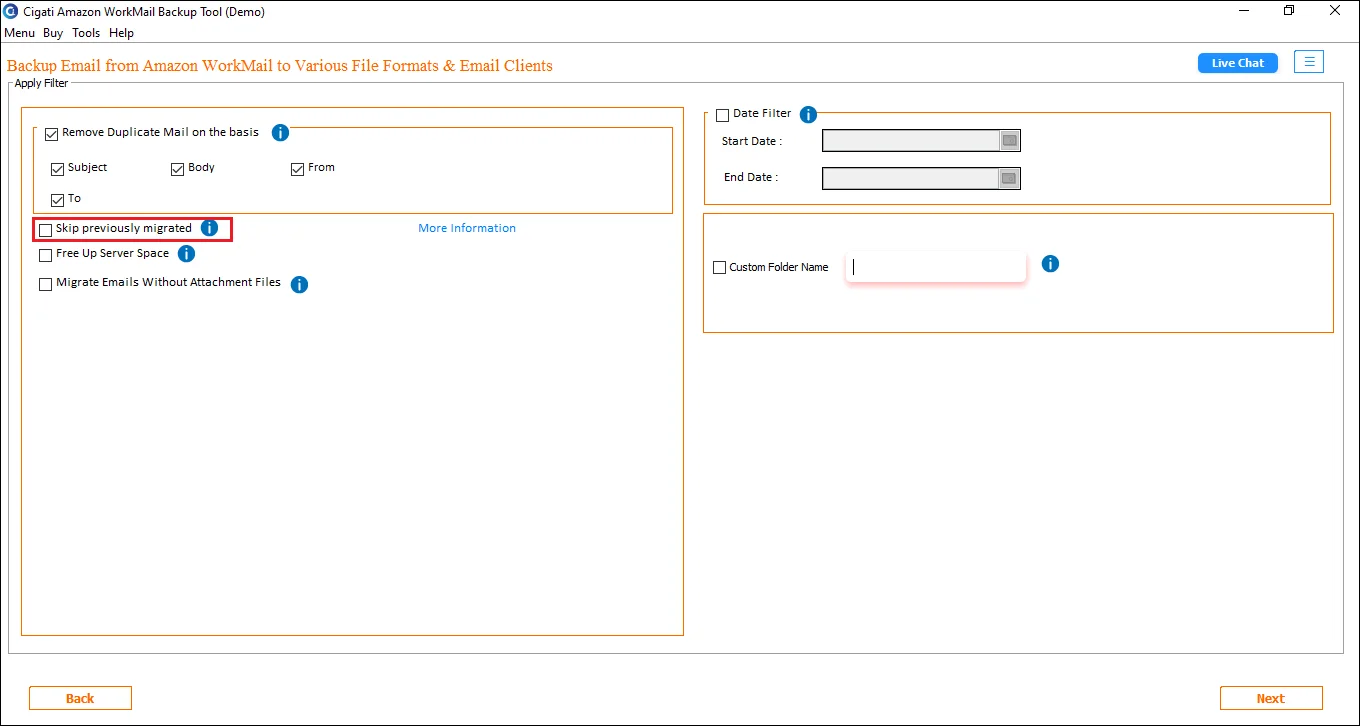The image size is (1360, 726).
Task: Click the Live Chat button
Action: point(1238,63)
